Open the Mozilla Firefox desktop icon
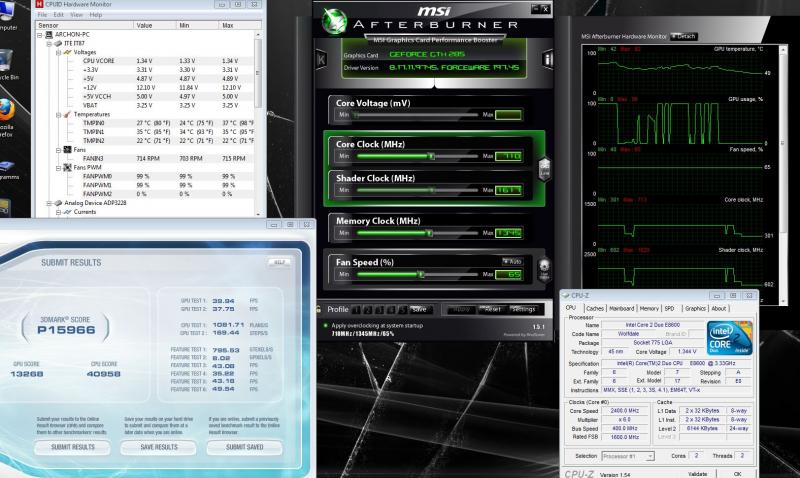The height and width of the screenshot is (478, 800). click(7, 117)
